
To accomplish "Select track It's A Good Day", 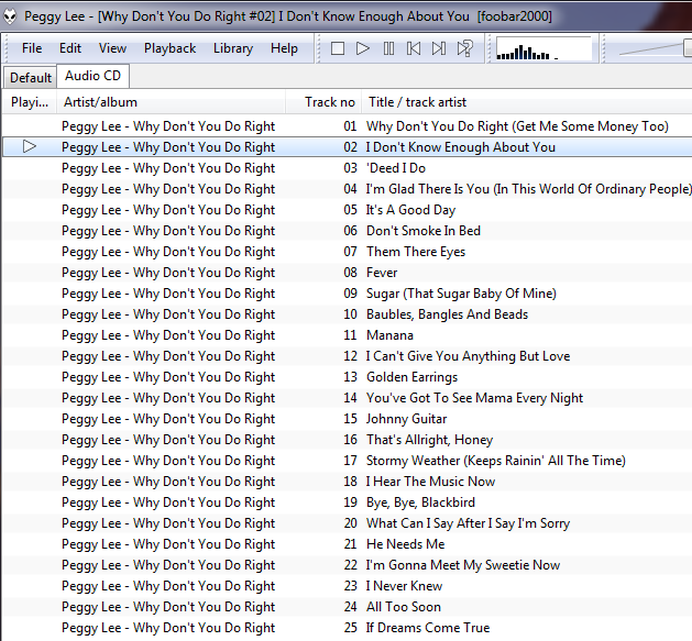I will (347, 210).
